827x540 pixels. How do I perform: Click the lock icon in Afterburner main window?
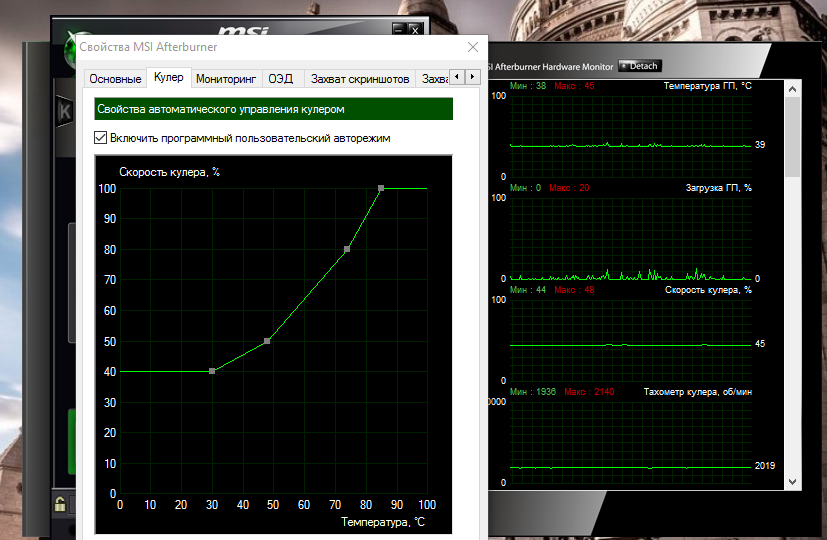[x=60, y=504]
